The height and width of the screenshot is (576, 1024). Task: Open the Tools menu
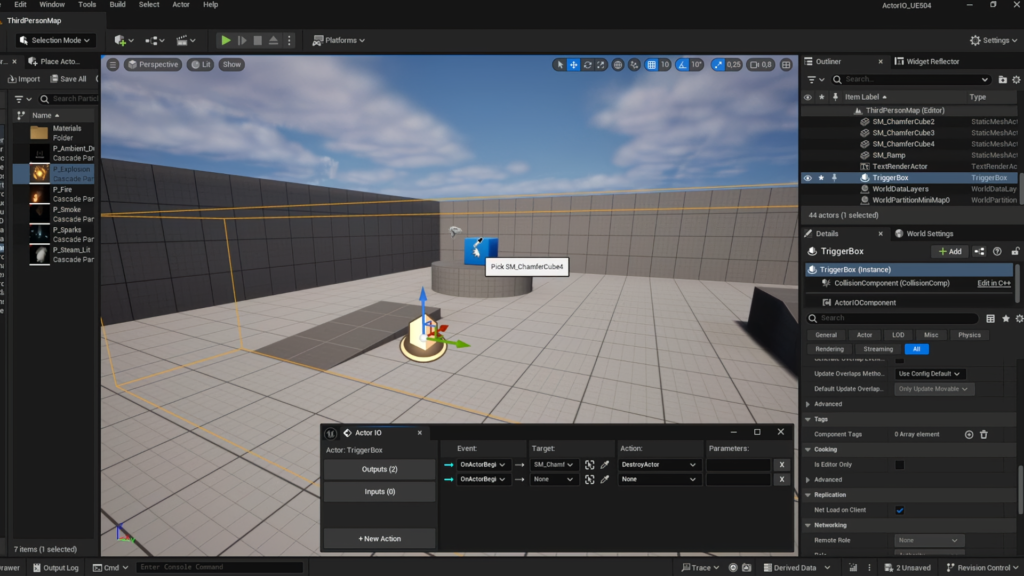tap(87, 4)
